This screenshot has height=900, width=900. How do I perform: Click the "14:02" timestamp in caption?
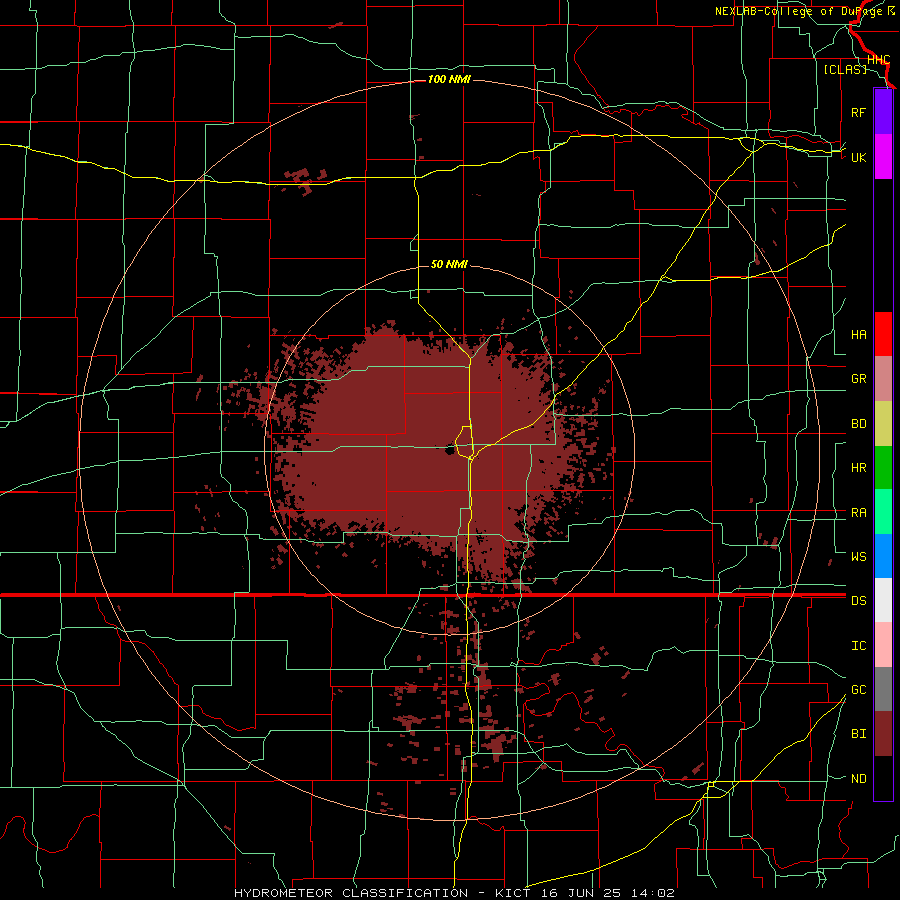click(652, 893)
